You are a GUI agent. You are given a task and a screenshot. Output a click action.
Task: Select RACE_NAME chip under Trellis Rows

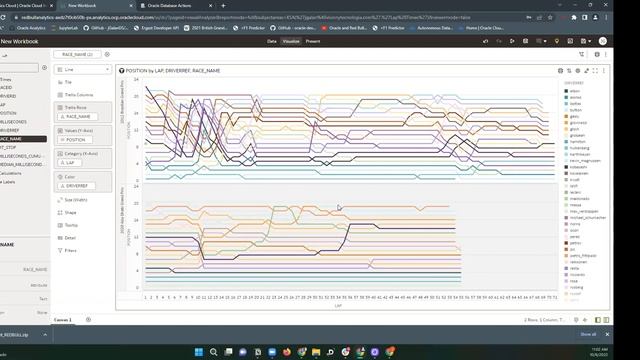pyautogui.click(x=78, y=117)
